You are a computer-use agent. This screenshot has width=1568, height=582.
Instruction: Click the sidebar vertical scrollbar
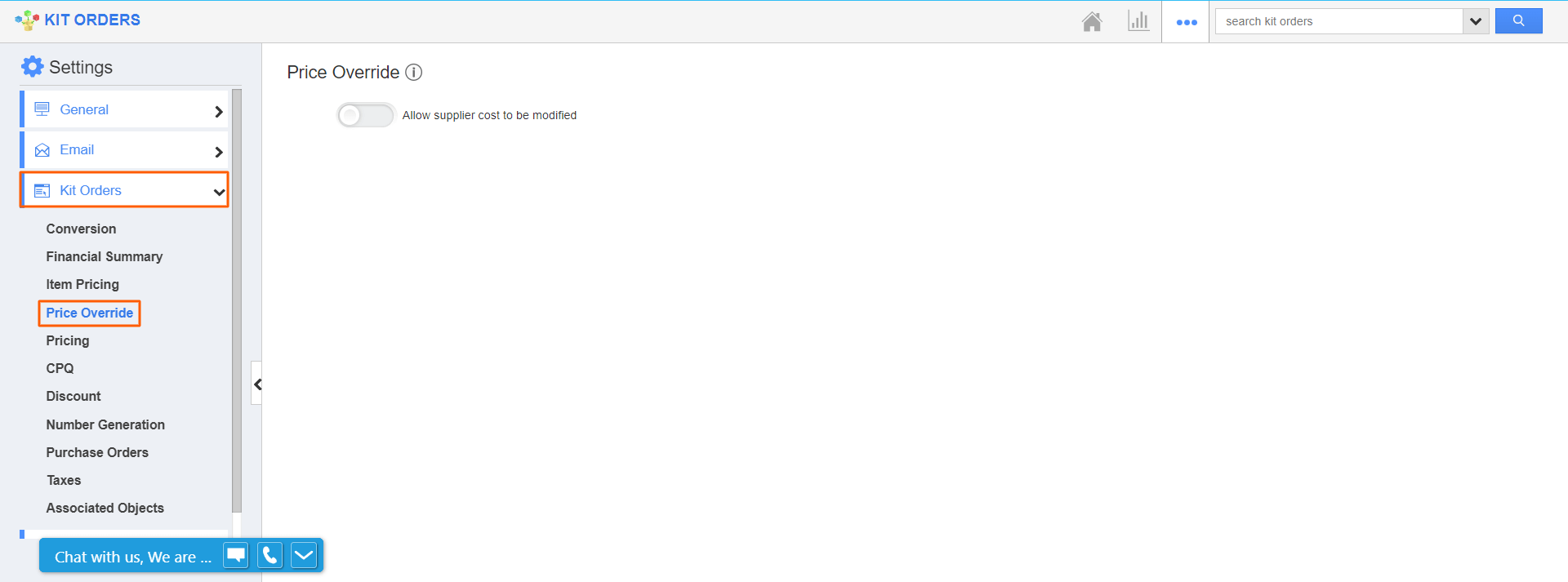(237, 300)
